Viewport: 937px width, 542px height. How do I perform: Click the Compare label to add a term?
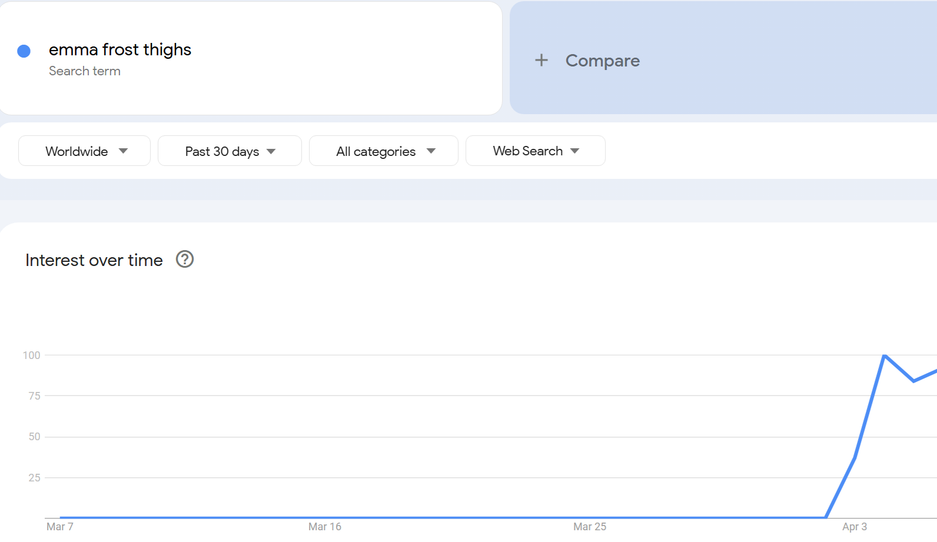602,60
